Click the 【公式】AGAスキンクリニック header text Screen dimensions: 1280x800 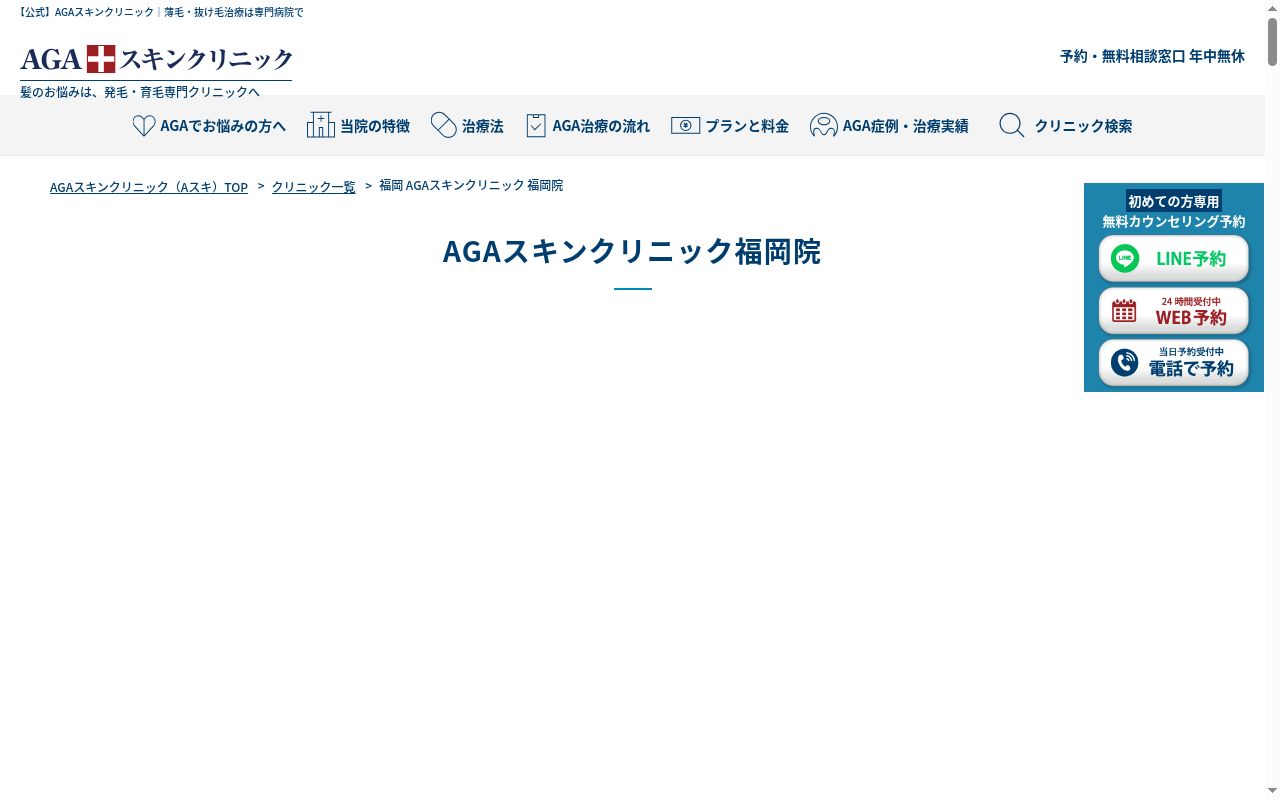[x=160, y=12]
